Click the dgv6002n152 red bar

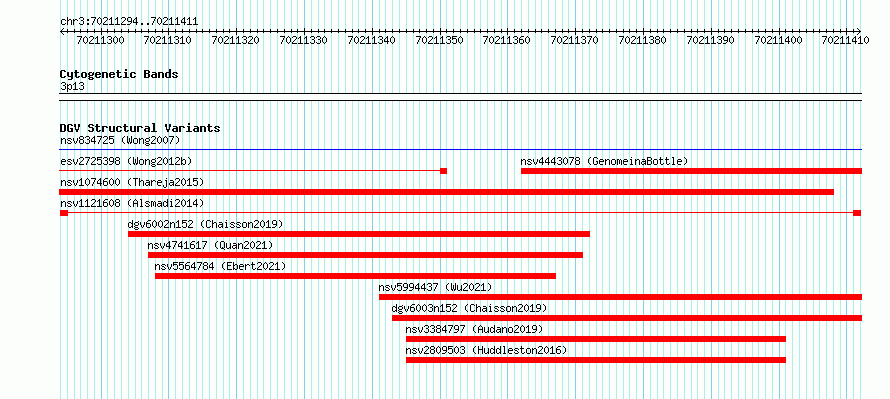tap(359, 234)
